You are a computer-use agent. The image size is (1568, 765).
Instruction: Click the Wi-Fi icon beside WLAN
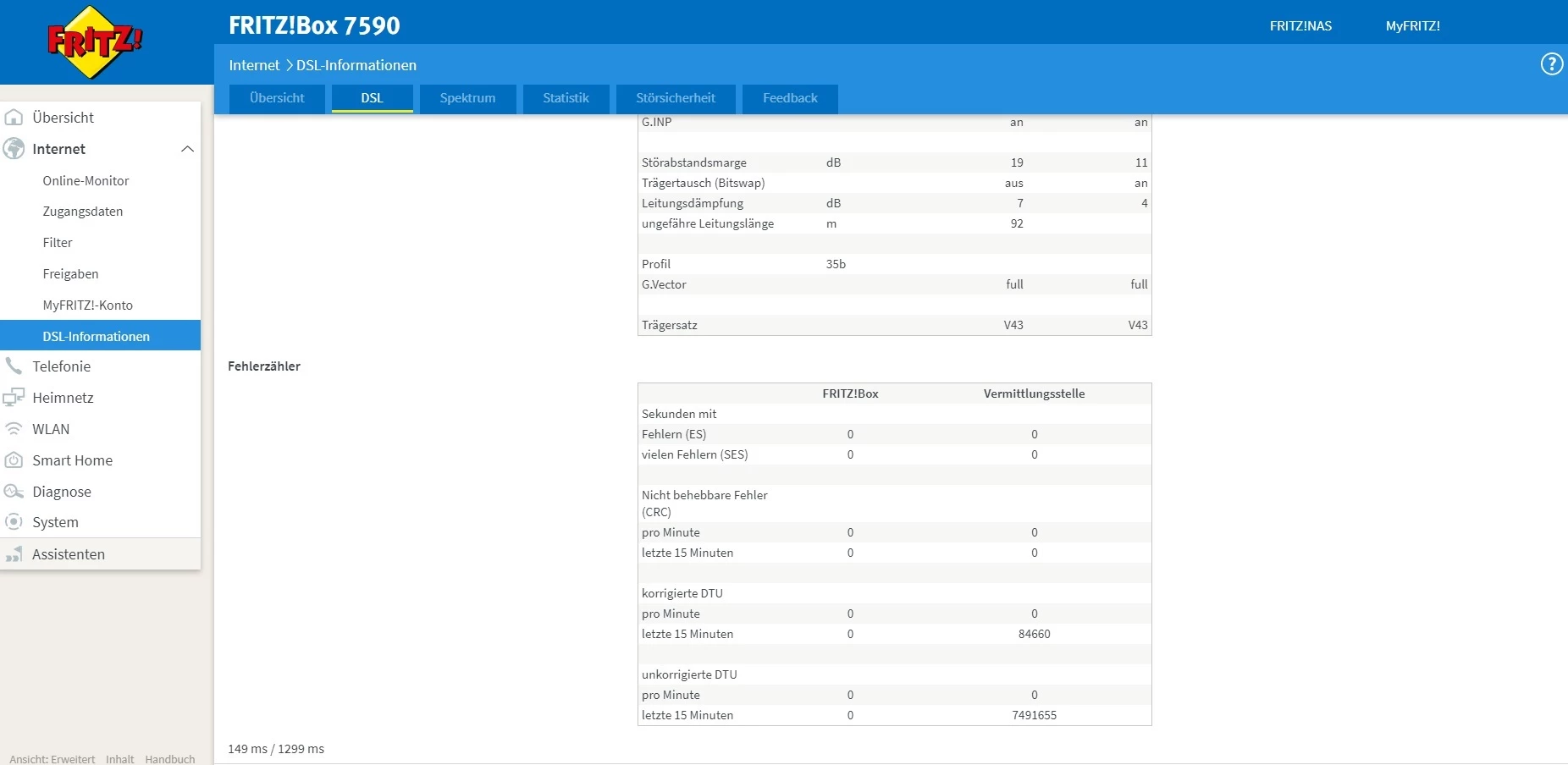pyautogui.click(x=14, y=429)
